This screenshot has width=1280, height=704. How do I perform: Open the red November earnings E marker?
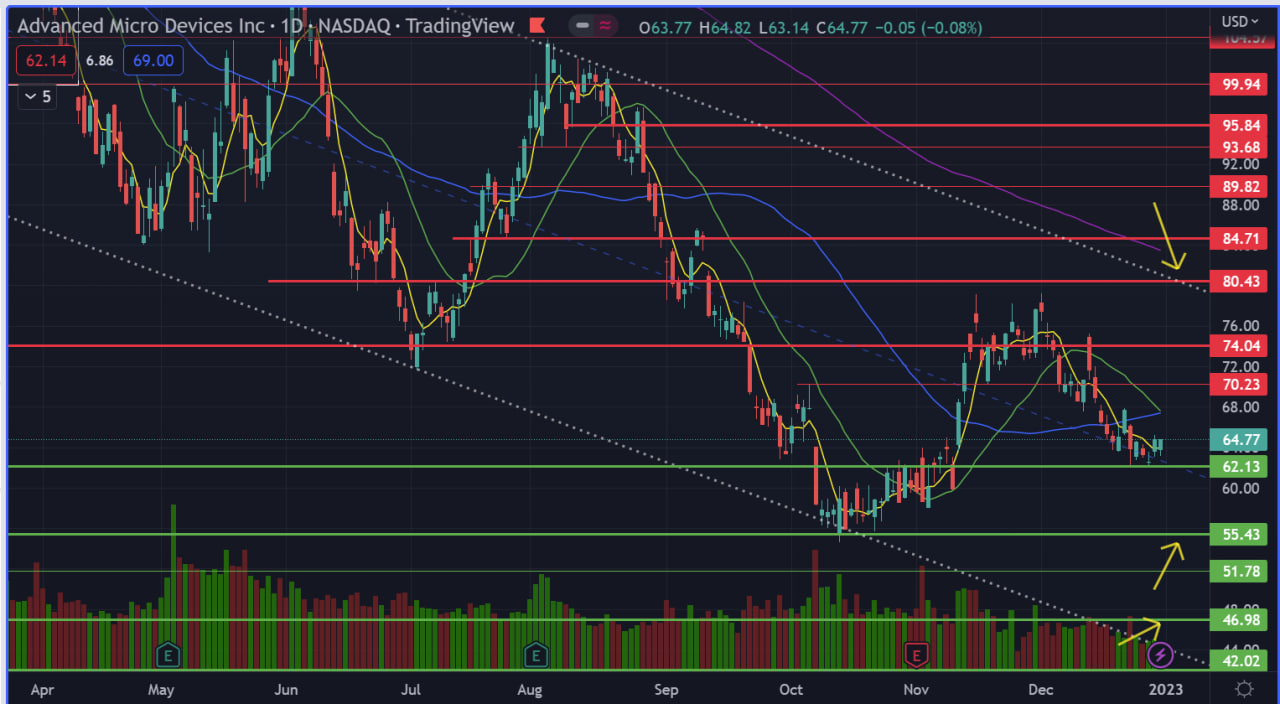click(x=914, y=654)
